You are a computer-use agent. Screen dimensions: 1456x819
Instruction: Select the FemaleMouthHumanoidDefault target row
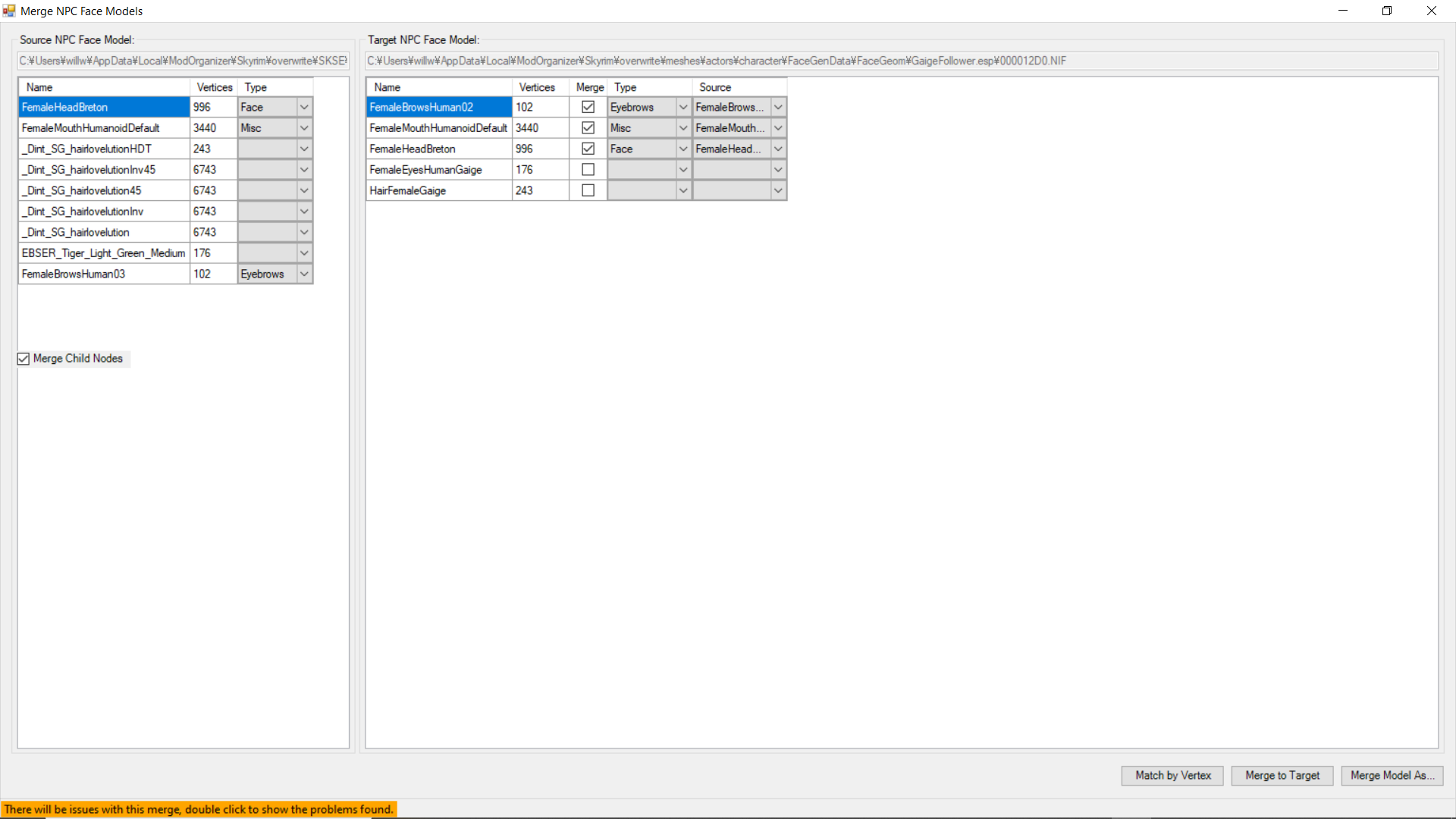438,127
